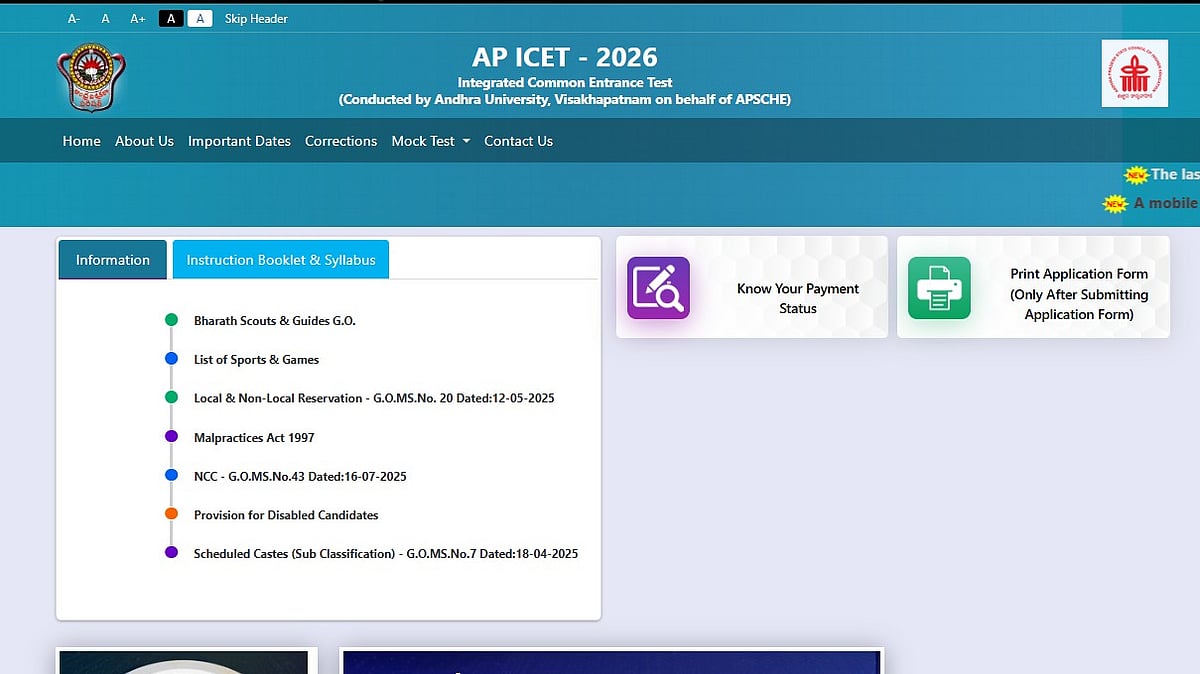Click the purple payment status search icon
Image resolution: width=1200 pixels, height=674 pixels.
point(658,288)
